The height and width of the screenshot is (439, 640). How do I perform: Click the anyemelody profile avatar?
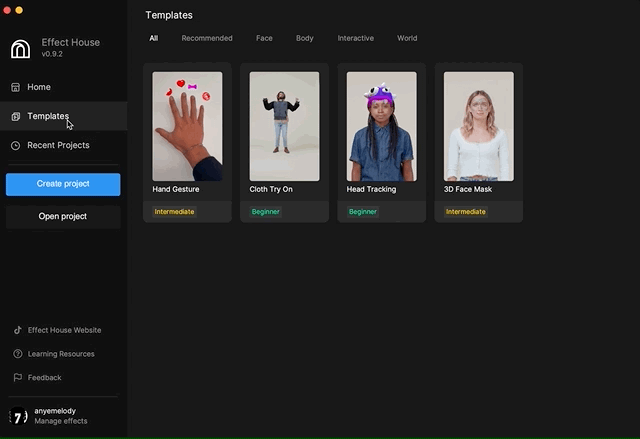click(18, 416)
